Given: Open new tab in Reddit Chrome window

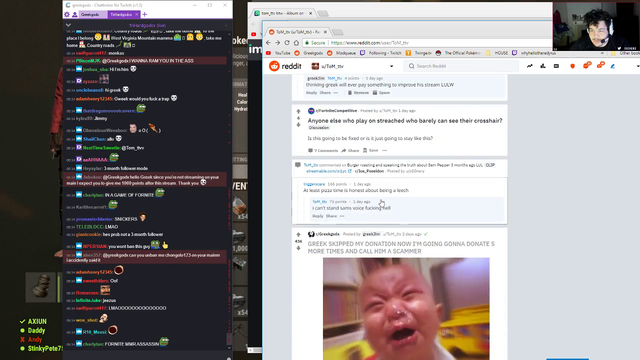Looking at the screenshot, I should click(338, 32).
